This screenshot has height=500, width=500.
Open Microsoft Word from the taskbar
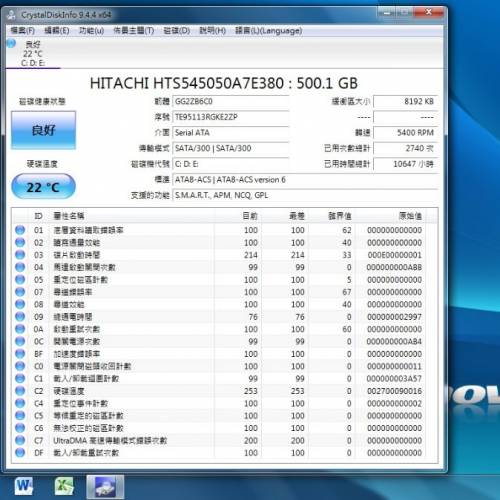[x=24, y=486]
